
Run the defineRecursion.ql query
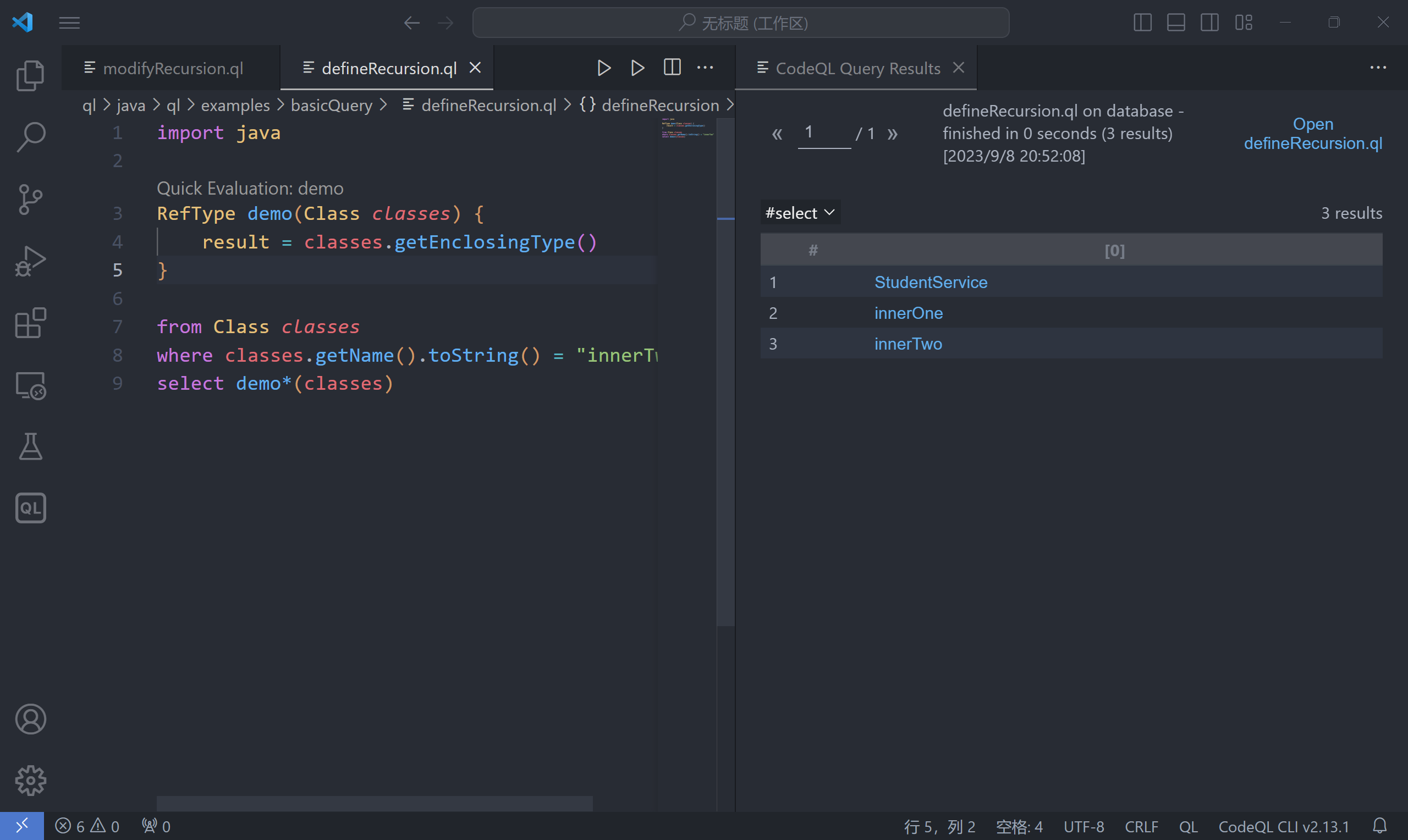click(x=603, y=68)
